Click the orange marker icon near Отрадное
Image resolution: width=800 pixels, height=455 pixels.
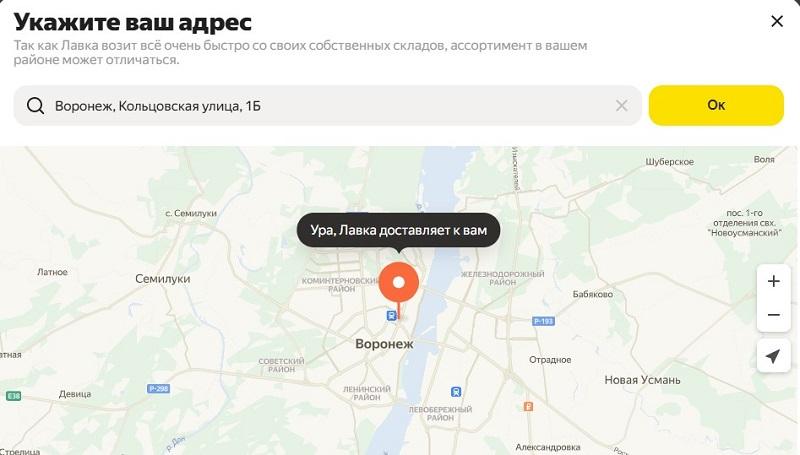tap(528, 407)
